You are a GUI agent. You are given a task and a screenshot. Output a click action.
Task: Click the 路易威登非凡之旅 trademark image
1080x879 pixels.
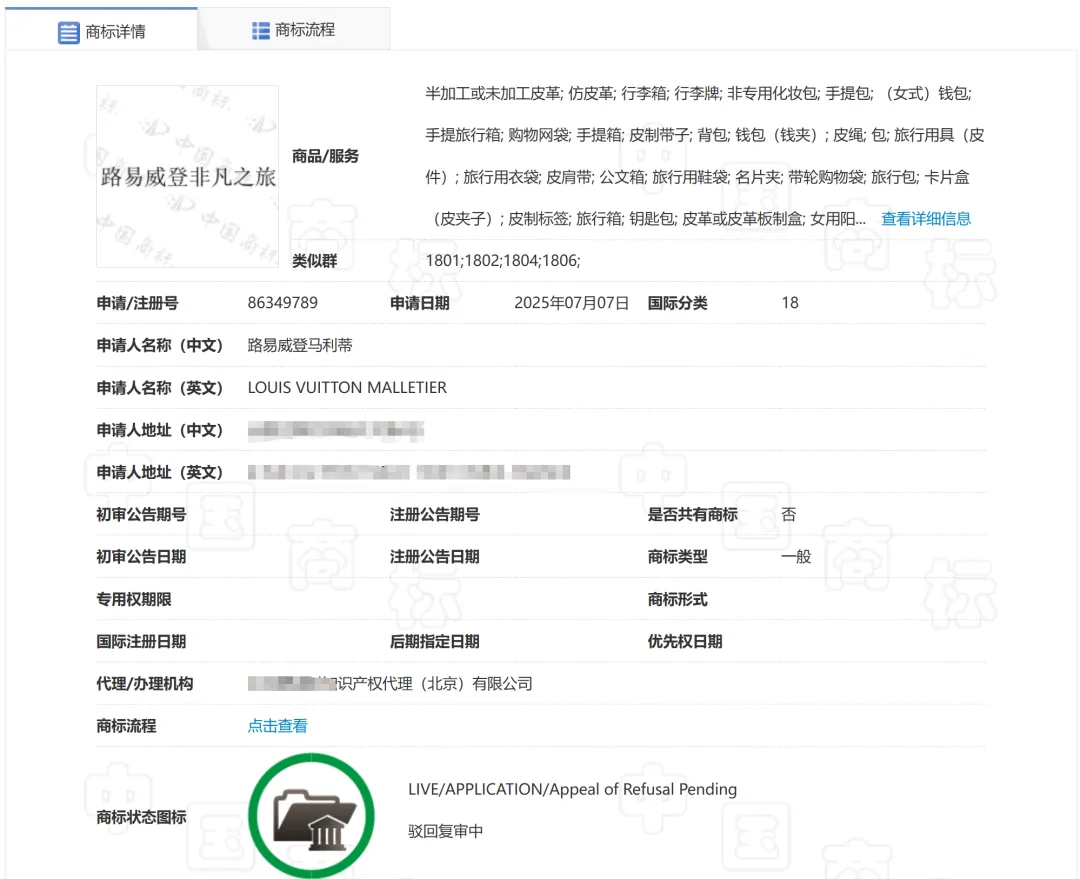(x=187, y=176)
